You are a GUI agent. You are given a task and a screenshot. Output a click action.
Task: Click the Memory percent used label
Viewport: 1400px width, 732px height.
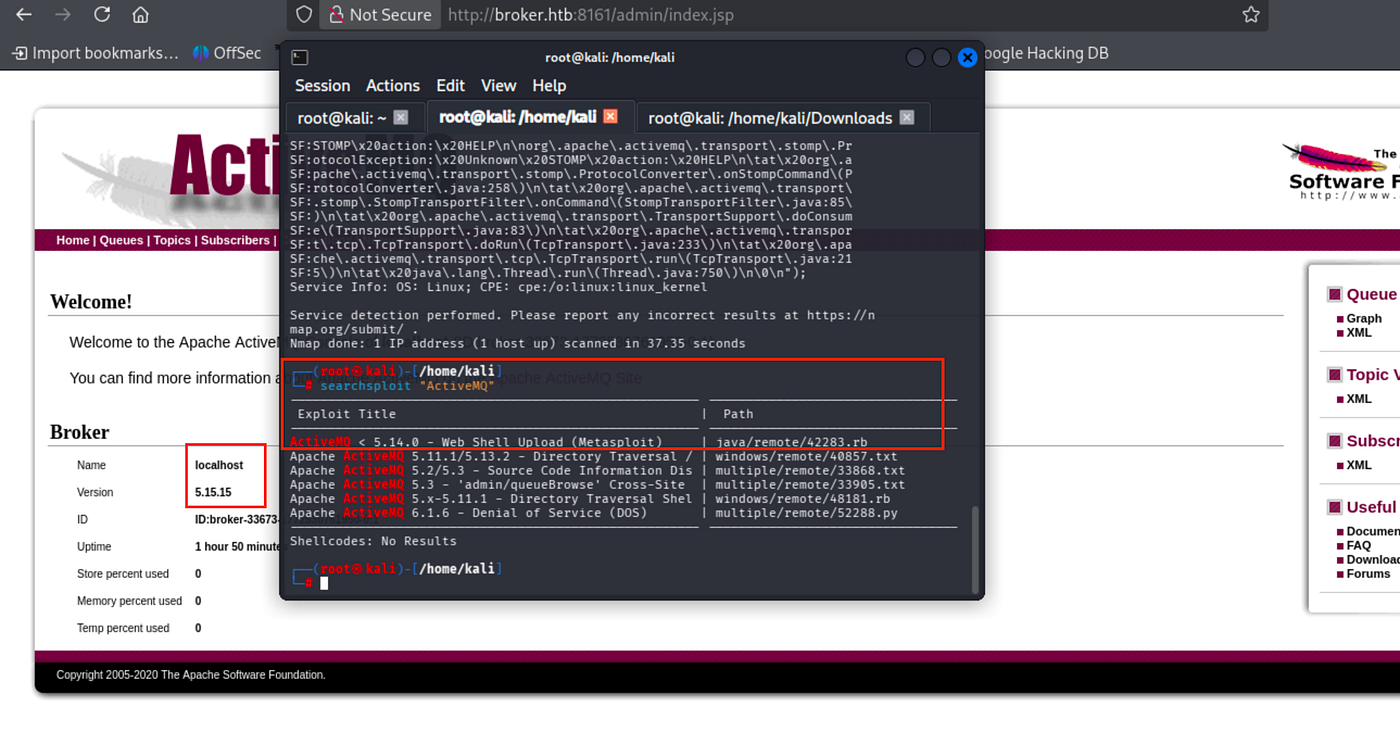(x=129, y=601)
